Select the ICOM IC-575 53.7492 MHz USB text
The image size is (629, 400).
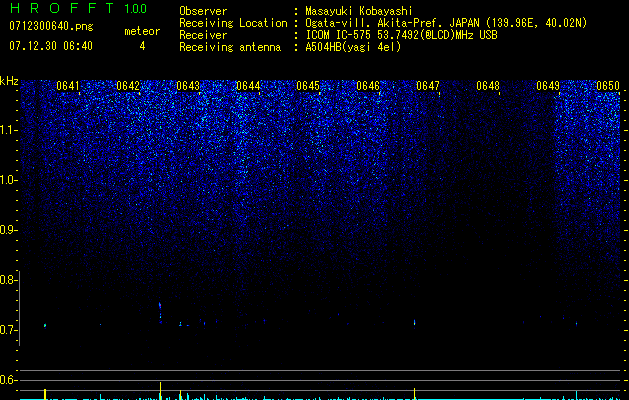(401, 35)
